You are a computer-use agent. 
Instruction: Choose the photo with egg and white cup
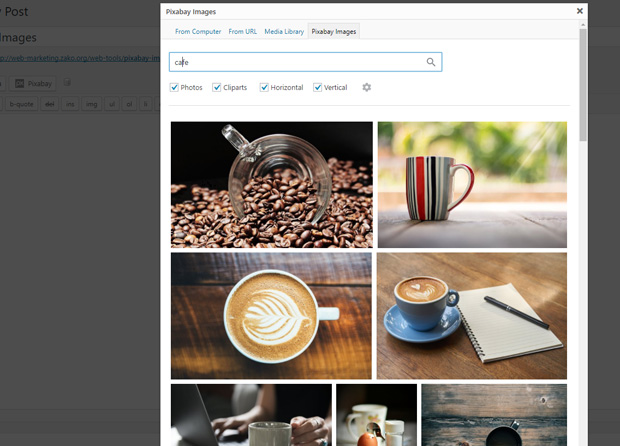click(376, 415)
